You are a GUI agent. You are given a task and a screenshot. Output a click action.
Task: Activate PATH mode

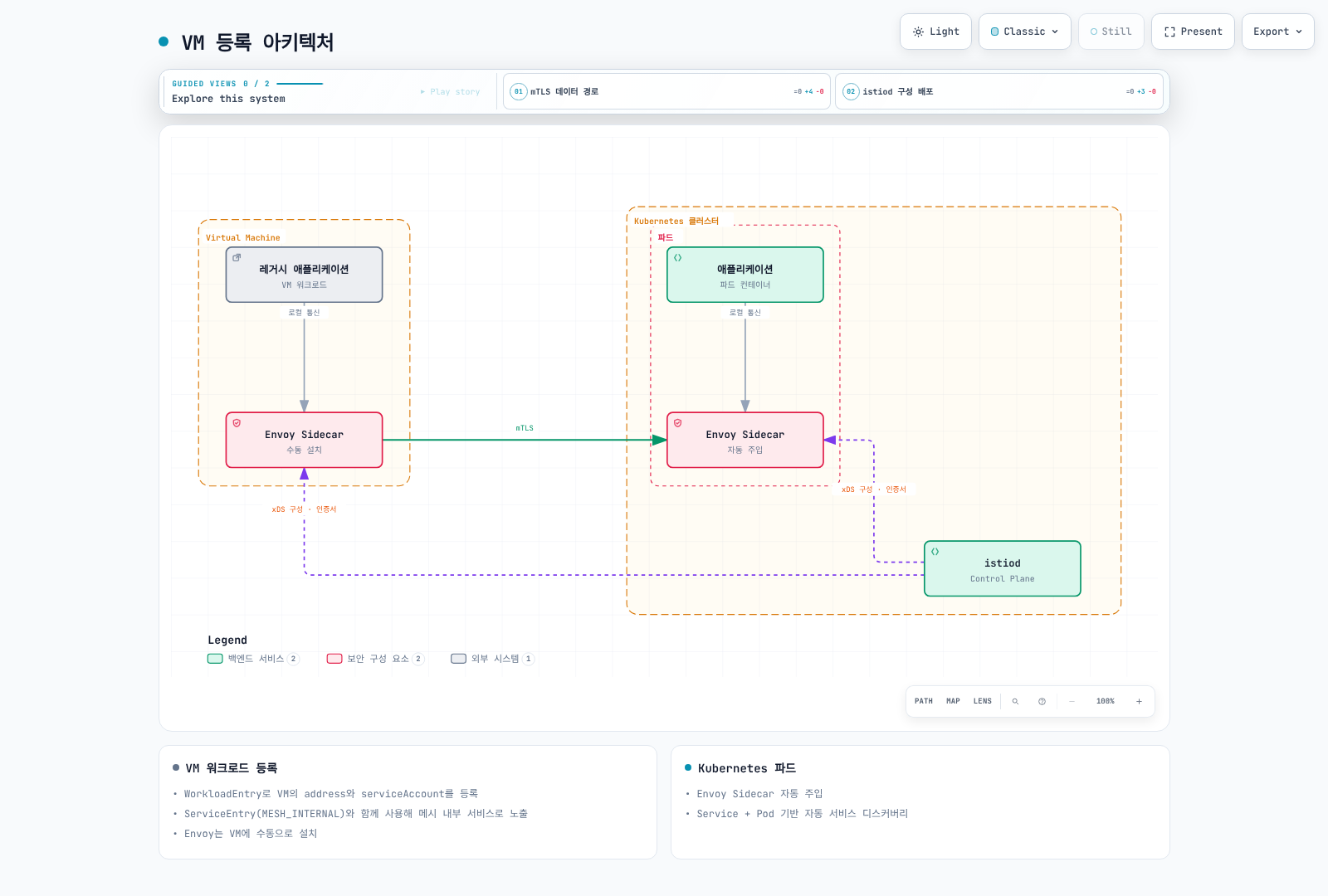click(924, 701)
